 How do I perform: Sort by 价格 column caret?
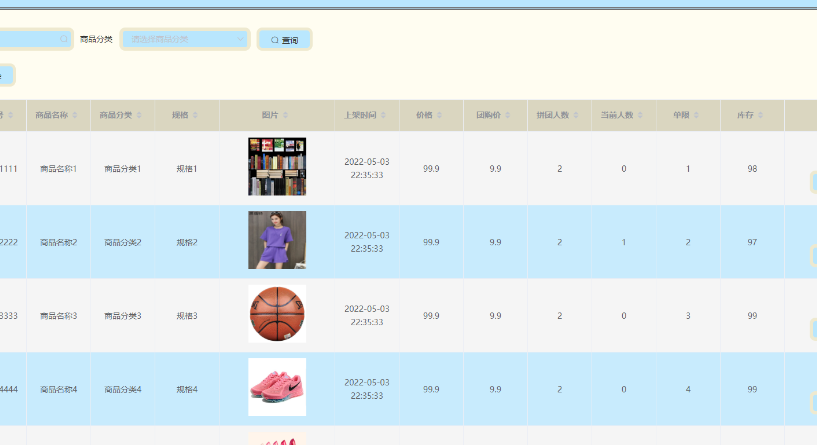pyautogui.click(x=439, y=115)
